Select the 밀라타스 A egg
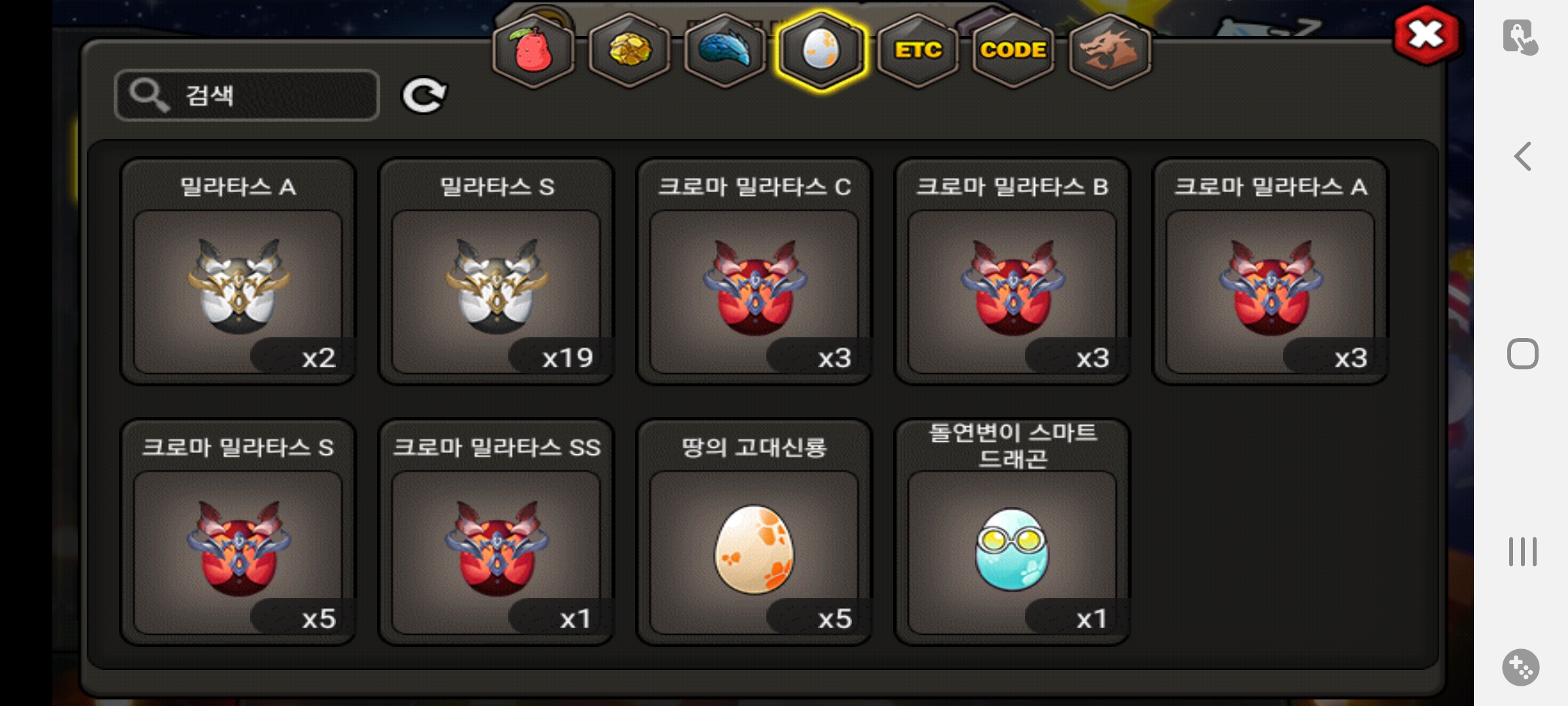This screenshot has width=1568, height=706. coord(238,272)
